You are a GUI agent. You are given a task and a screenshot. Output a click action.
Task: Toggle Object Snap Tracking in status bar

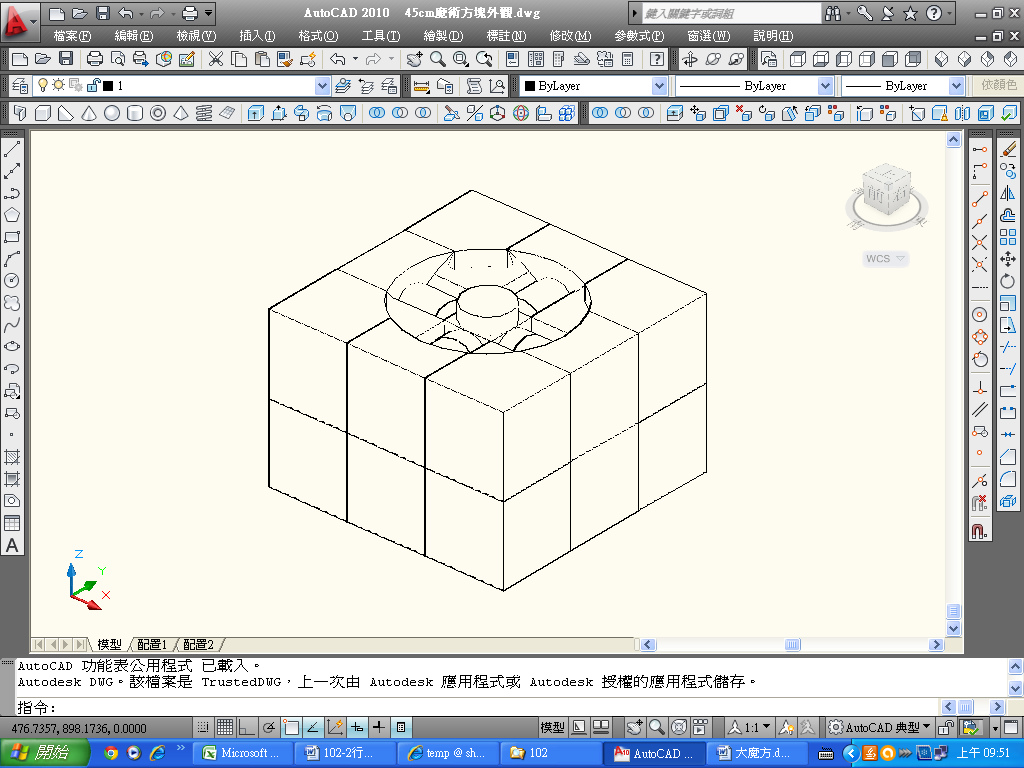[x=313, y=727]
